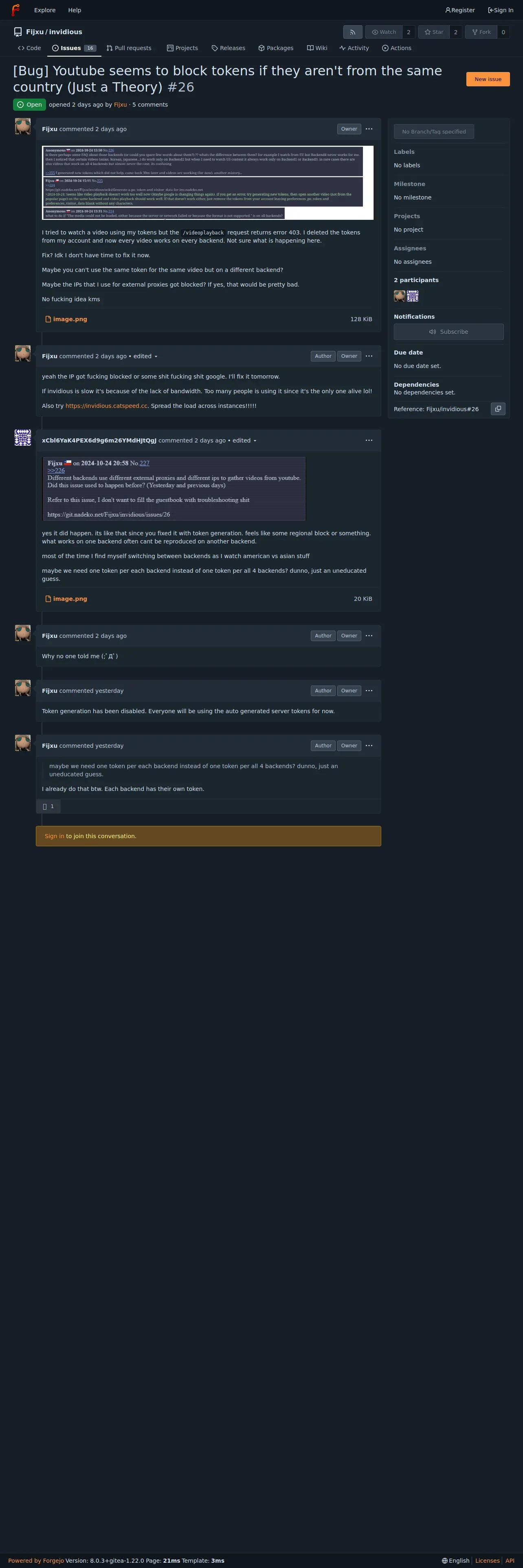523x1568 pixels.
Task: Click the green Open status label
Action: click(29, 105)
